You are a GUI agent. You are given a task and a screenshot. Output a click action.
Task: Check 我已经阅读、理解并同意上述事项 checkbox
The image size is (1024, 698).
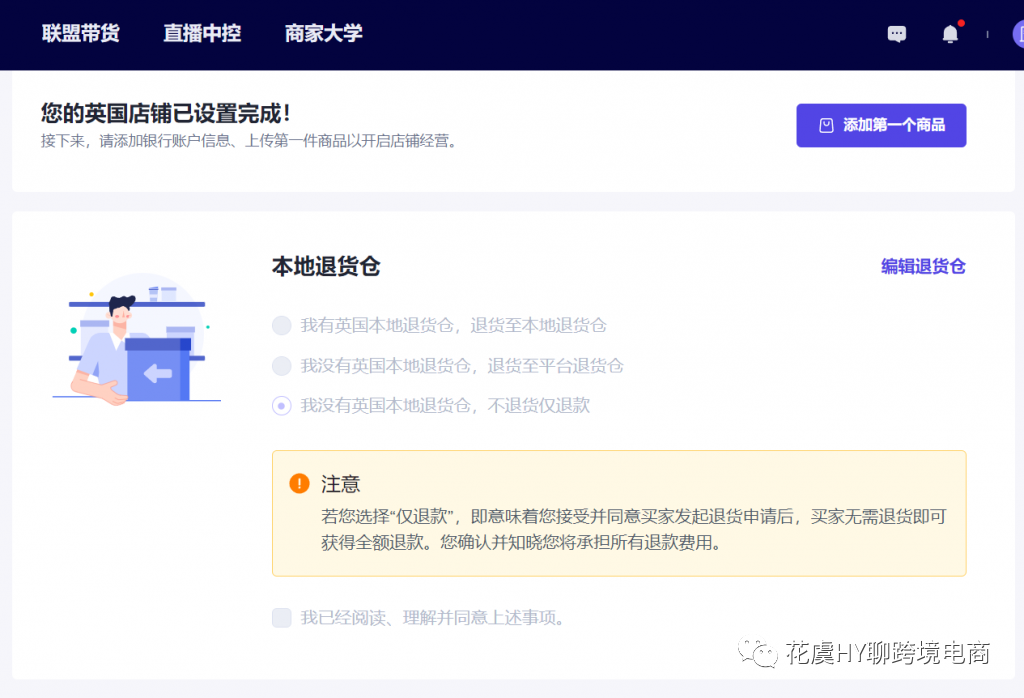click(282, 618)
